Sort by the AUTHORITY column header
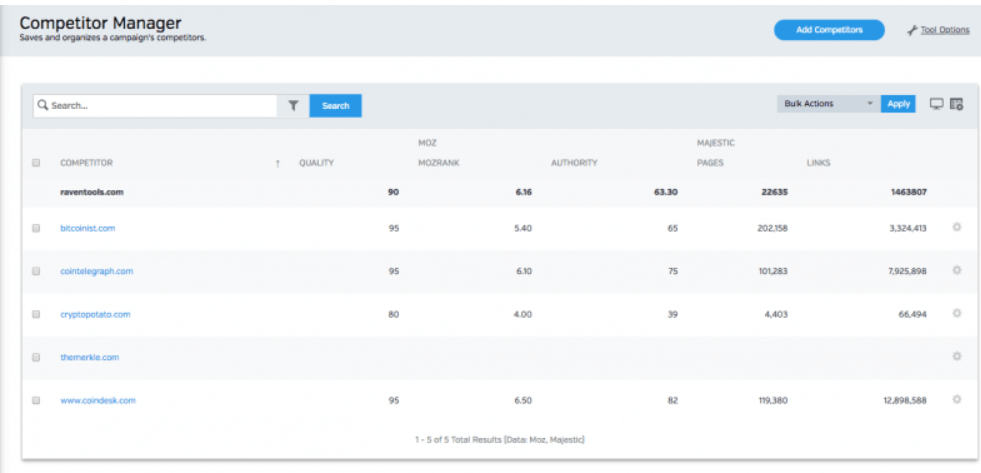This screenshot has width=981, height=473. [574, 163]
